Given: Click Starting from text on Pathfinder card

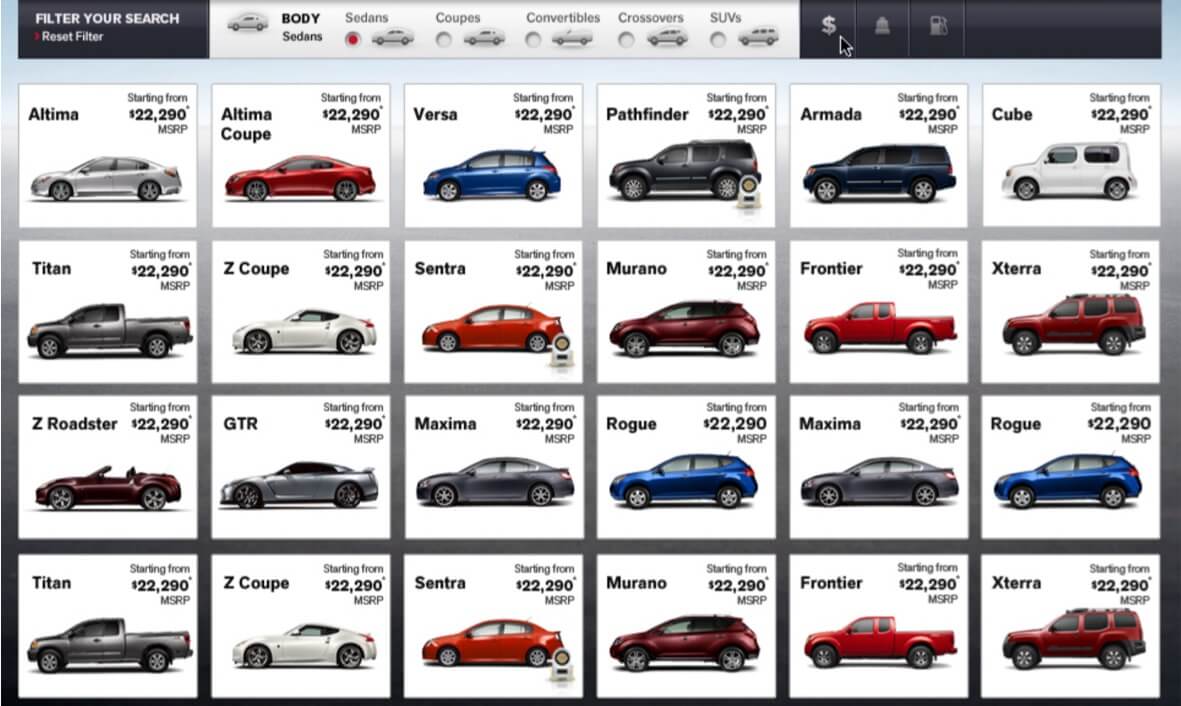Looking at the screenshot, I should pyautogui.click(x=736, y=97).
